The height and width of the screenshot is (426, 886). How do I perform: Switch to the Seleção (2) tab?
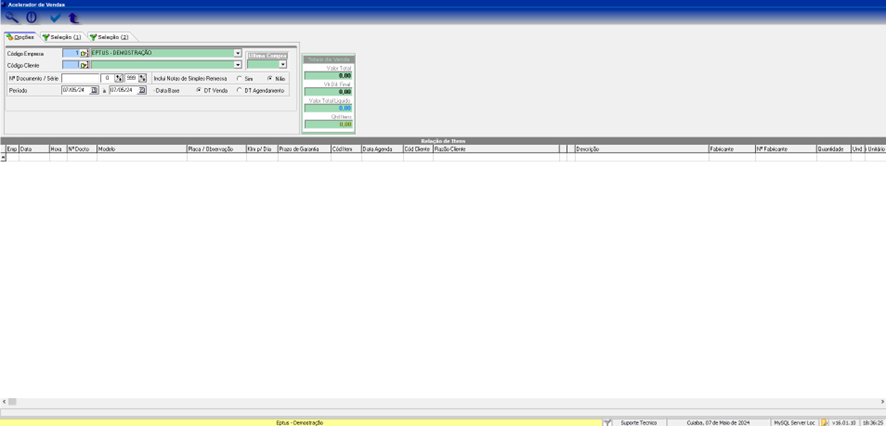[x=108, y=37]
